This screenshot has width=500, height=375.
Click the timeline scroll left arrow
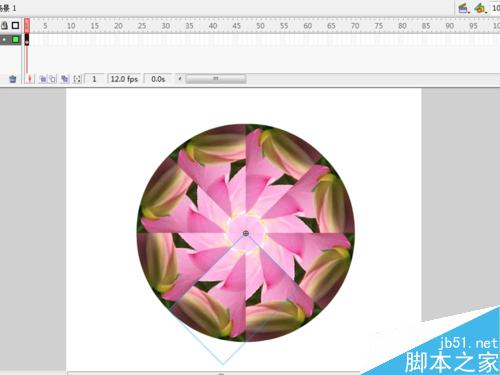point(180,79)
